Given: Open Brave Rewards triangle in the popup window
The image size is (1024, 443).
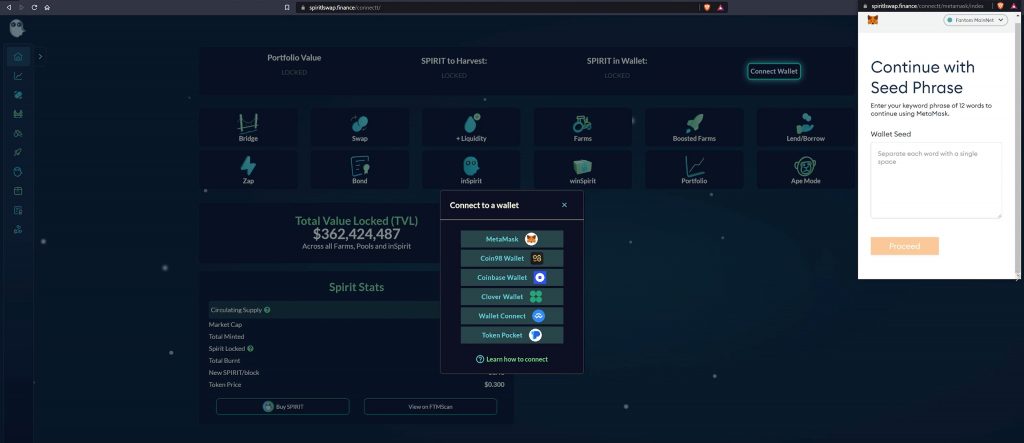Looking at the screenshot, I should point(1014,5).
